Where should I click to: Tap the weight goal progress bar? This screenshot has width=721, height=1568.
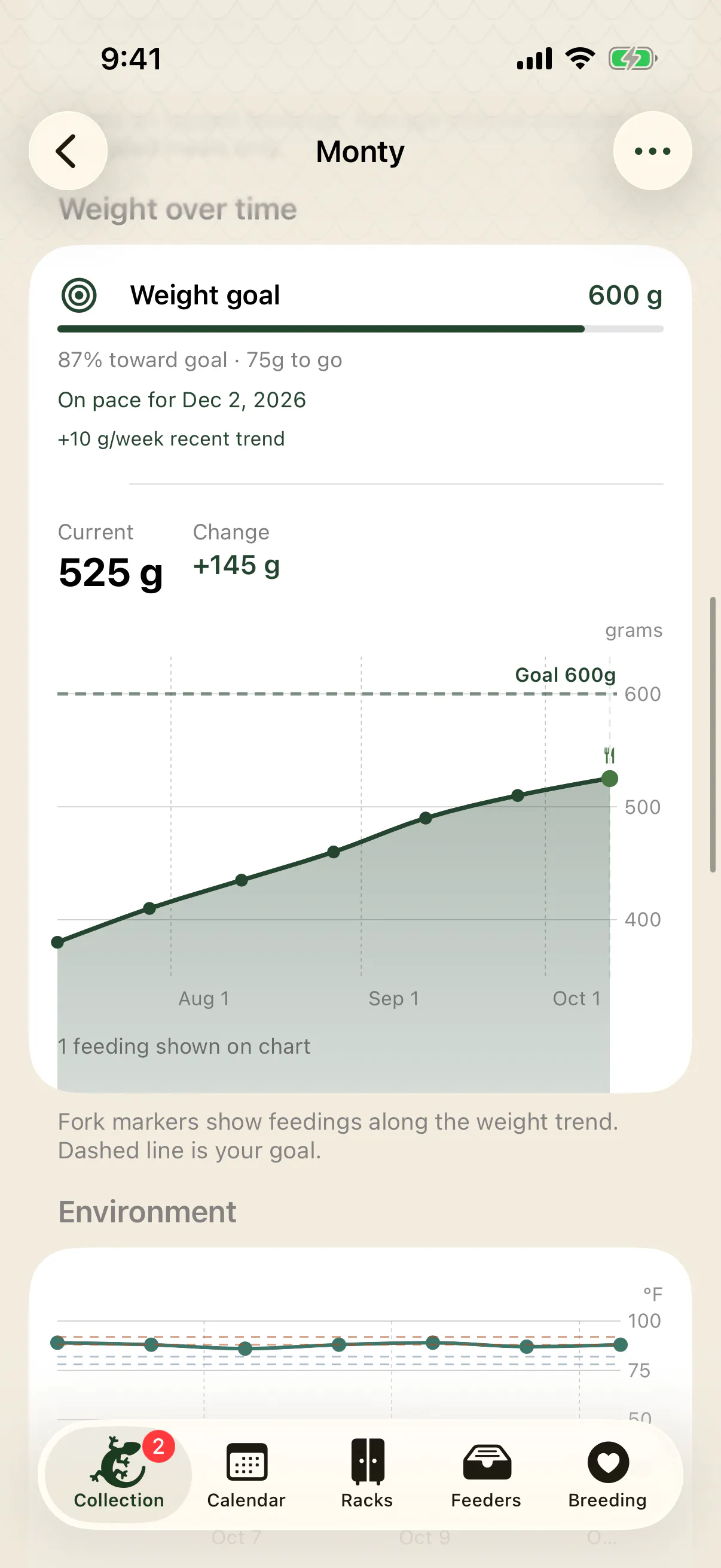click(360, 329)
